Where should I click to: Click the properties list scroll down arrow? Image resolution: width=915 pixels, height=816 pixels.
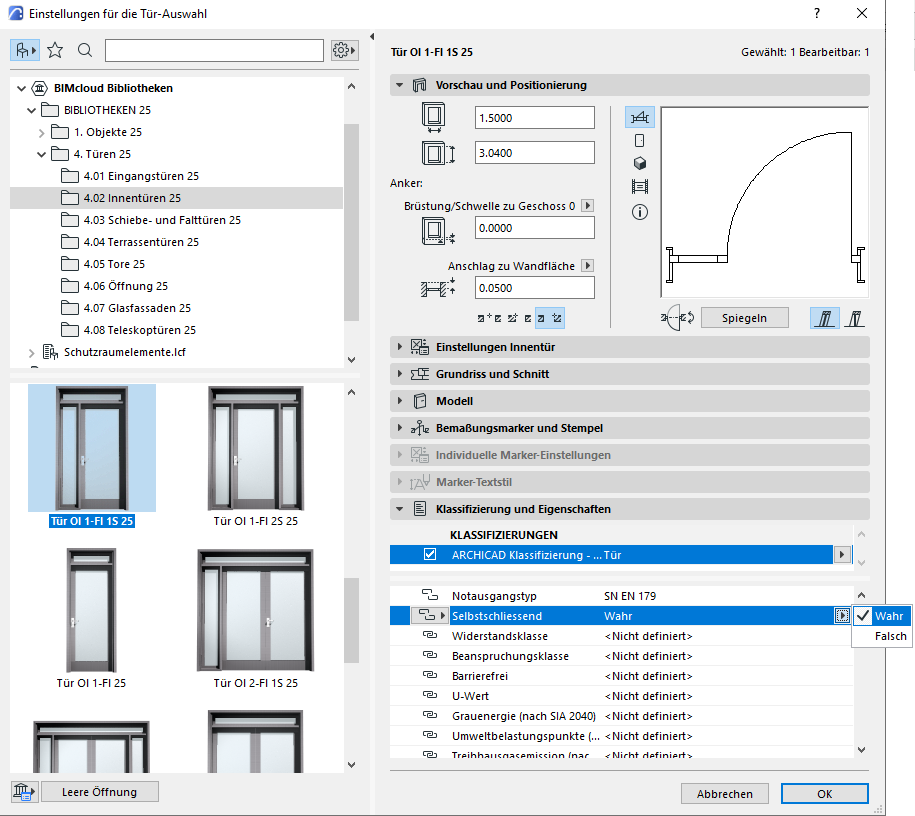click(861, 749)
